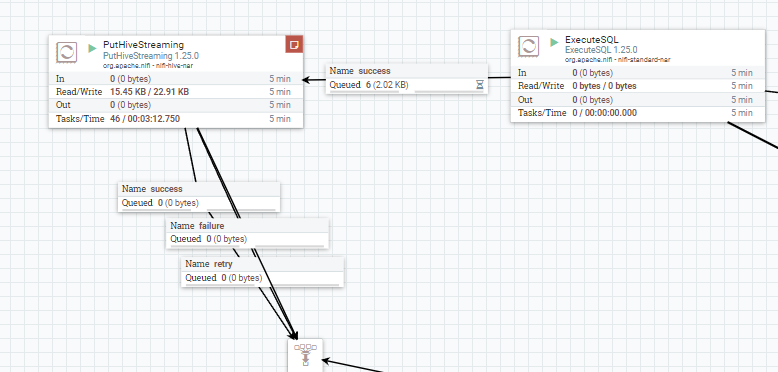This screenshot has height=372, width=778.
Task: Click 'Queued 0 (0 bytes)' under the retry label
Action: (223, 278)
